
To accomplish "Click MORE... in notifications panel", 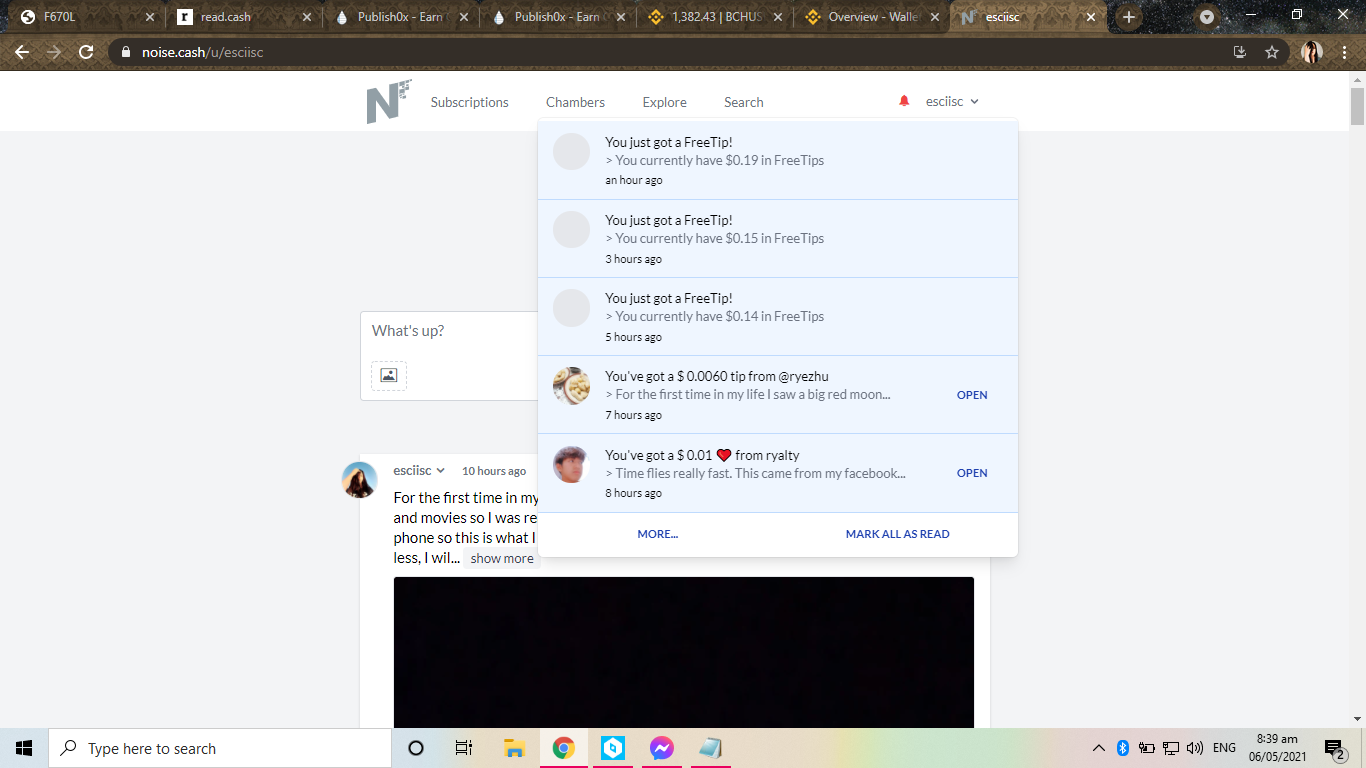I will (658, 534).
